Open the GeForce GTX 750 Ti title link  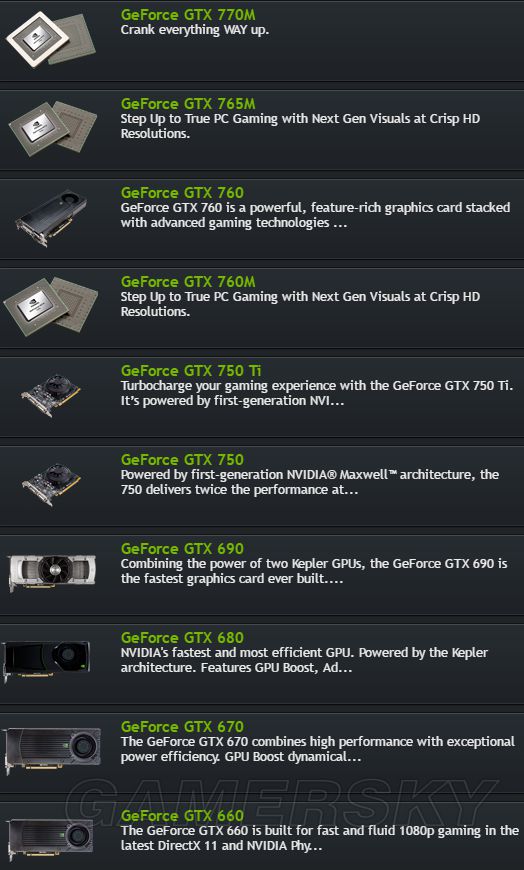pyautogui.click(x=191, y=371)
